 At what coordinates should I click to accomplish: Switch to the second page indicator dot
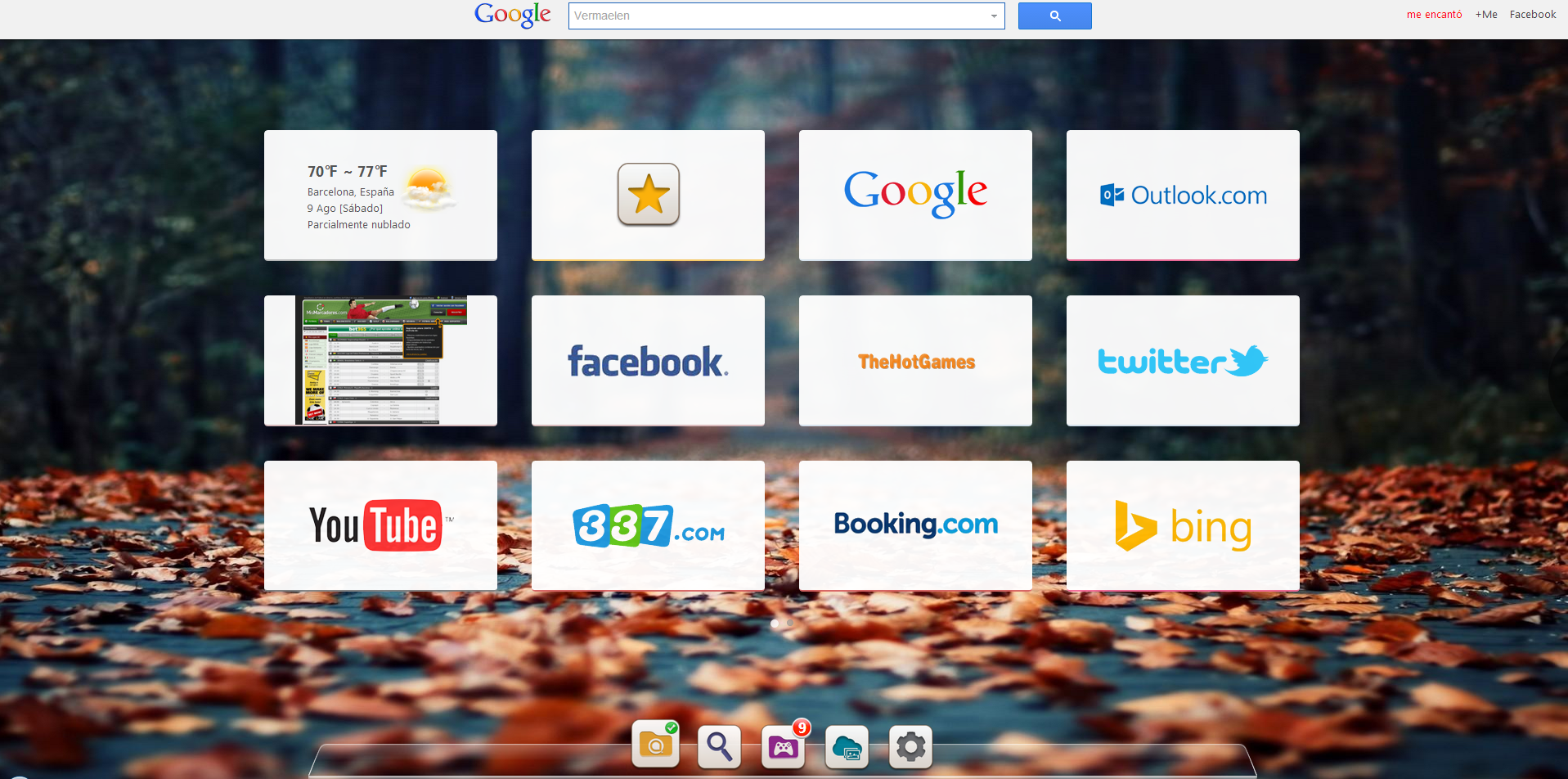click(x=790, y=624)
